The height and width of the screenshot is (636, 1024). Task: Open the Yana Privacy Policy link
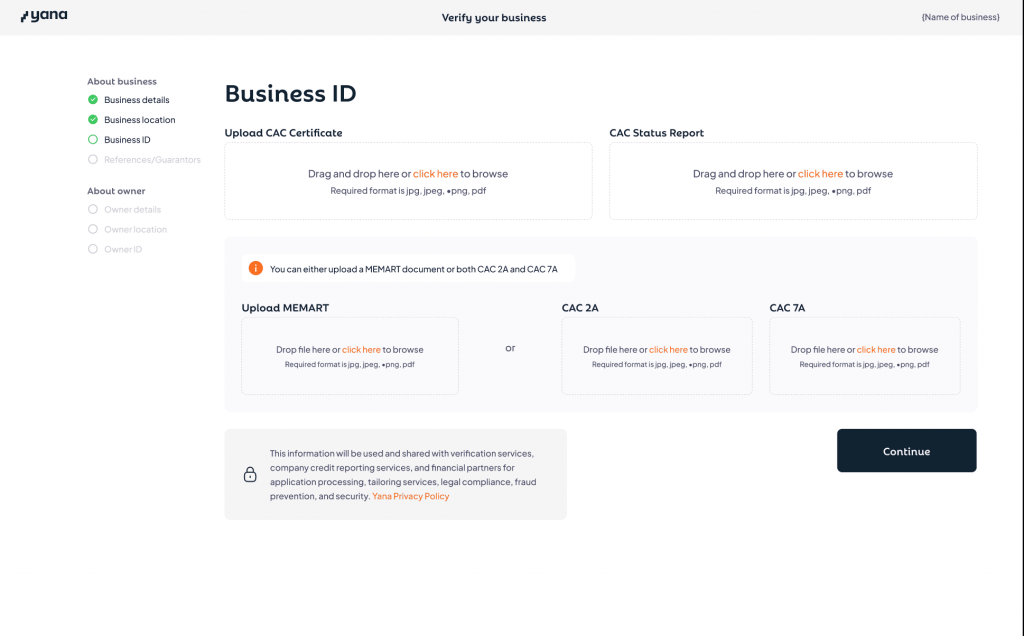tap(410, 496)
